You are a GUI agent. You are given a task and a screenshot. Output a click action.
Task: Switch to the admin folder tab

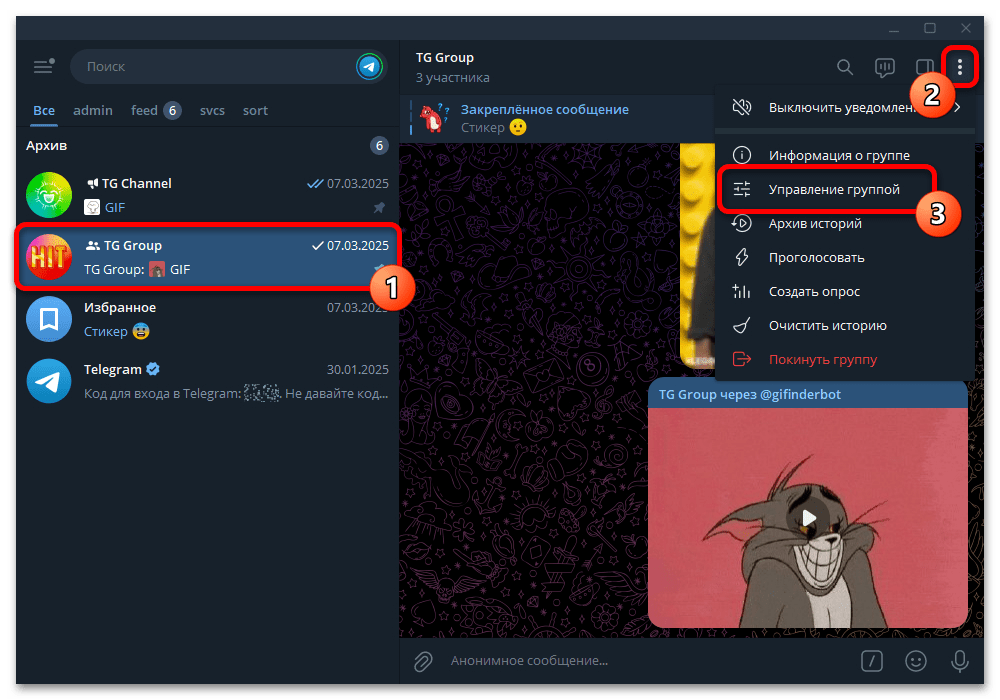[92, 110]
